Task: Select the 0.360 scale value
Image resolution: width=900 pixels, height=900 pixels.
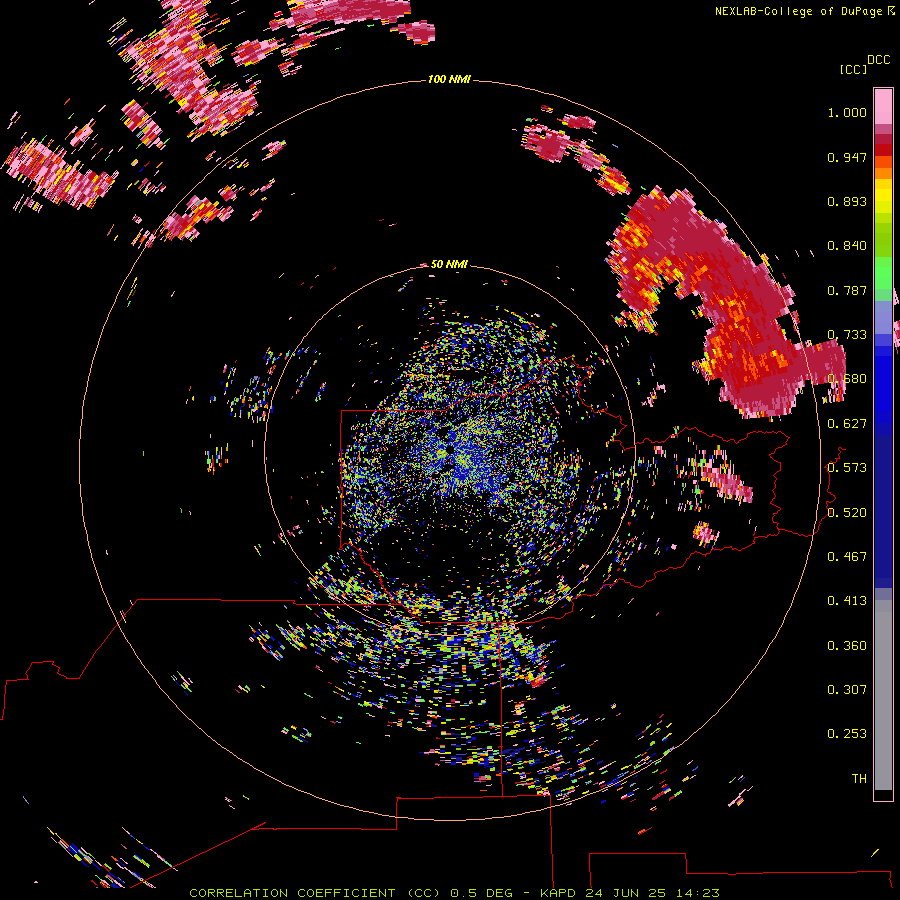Action: click(x=847, y=646)
